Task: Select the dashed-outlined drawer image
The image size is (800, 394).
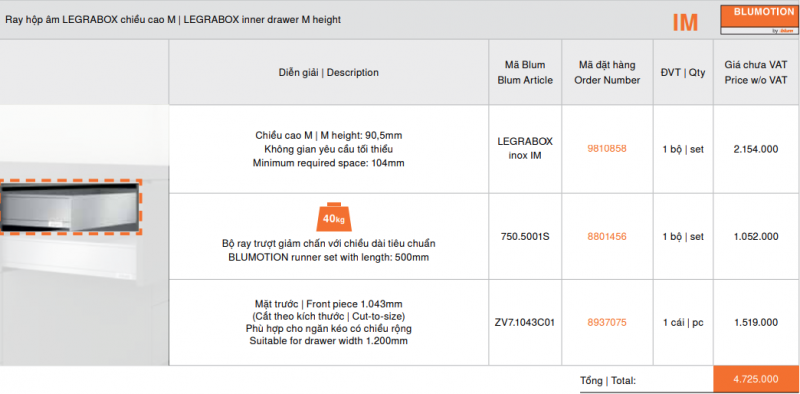Action: coord(70,206)
